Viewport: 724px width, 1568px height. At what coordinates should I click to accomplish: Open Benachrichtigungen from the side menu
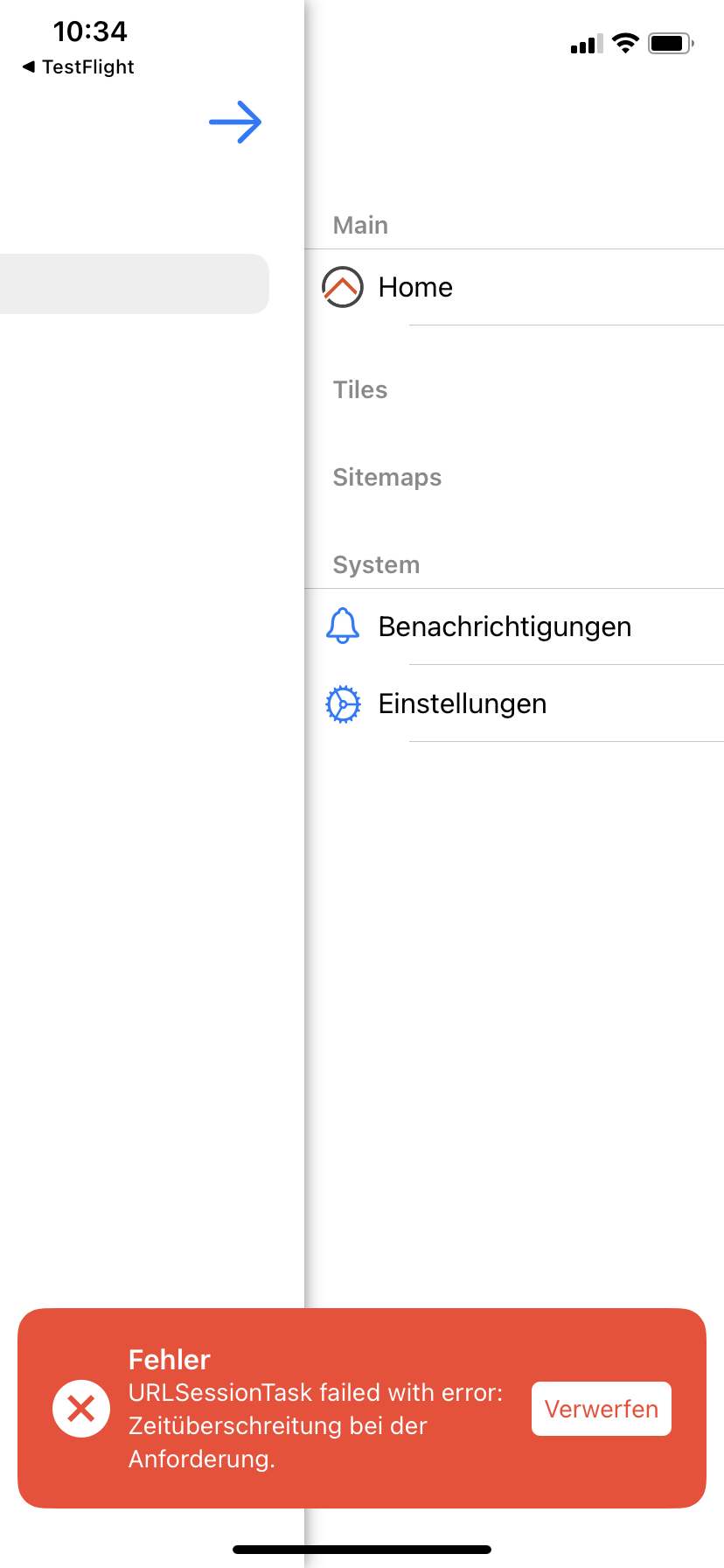(x=505, y=626)
